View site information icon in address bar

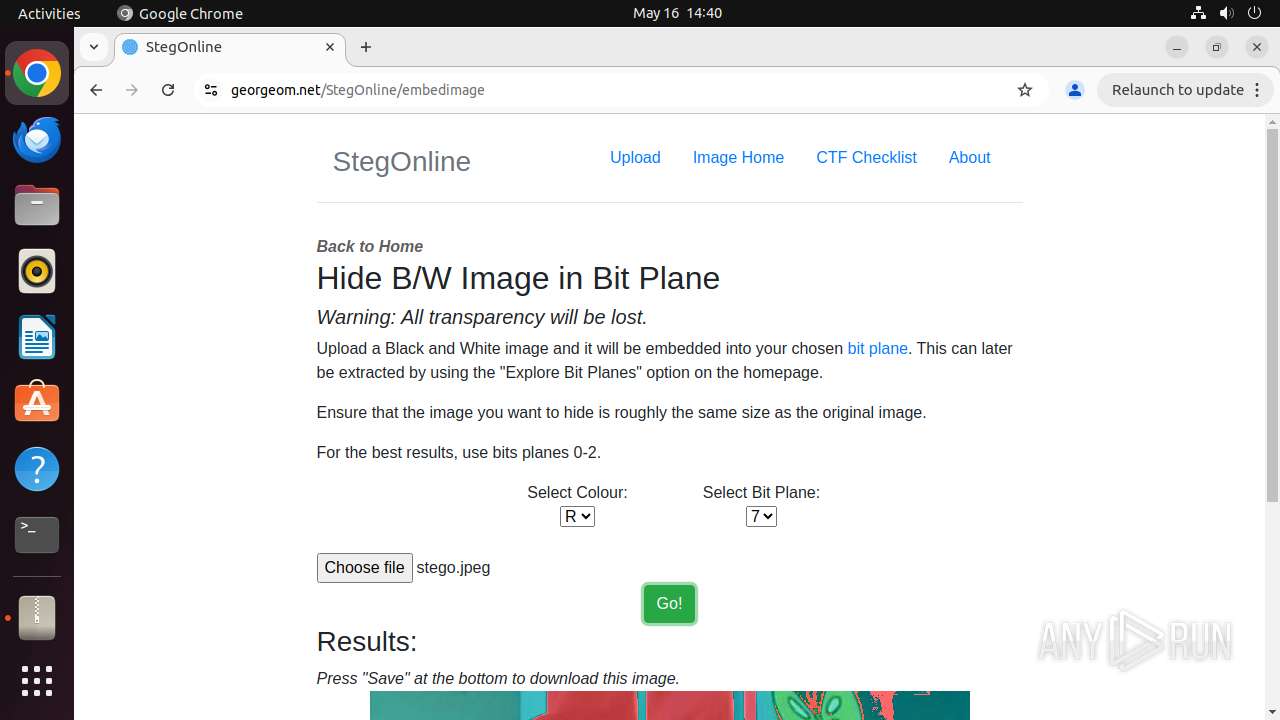click(x=210, y=90)
